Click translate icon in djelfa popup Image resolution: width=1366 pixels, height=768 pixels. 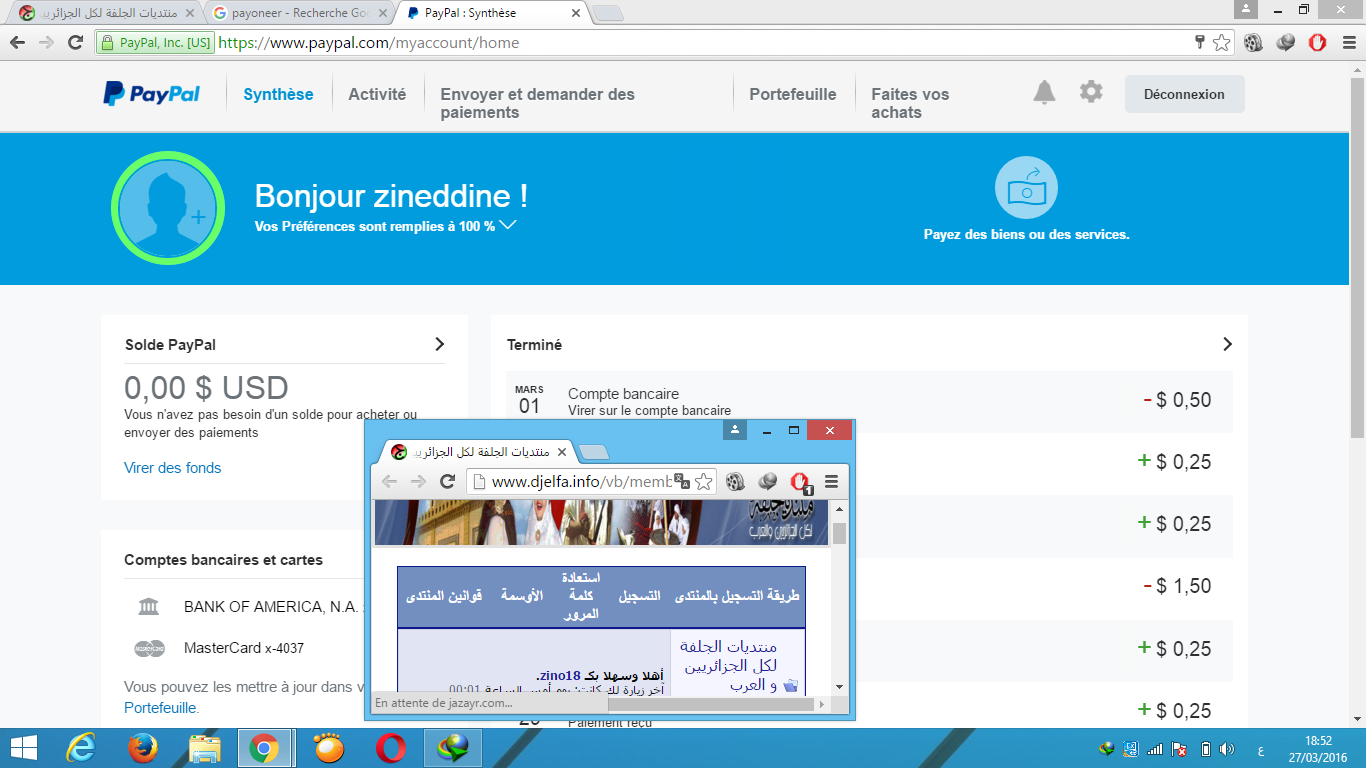pos(682,481)
